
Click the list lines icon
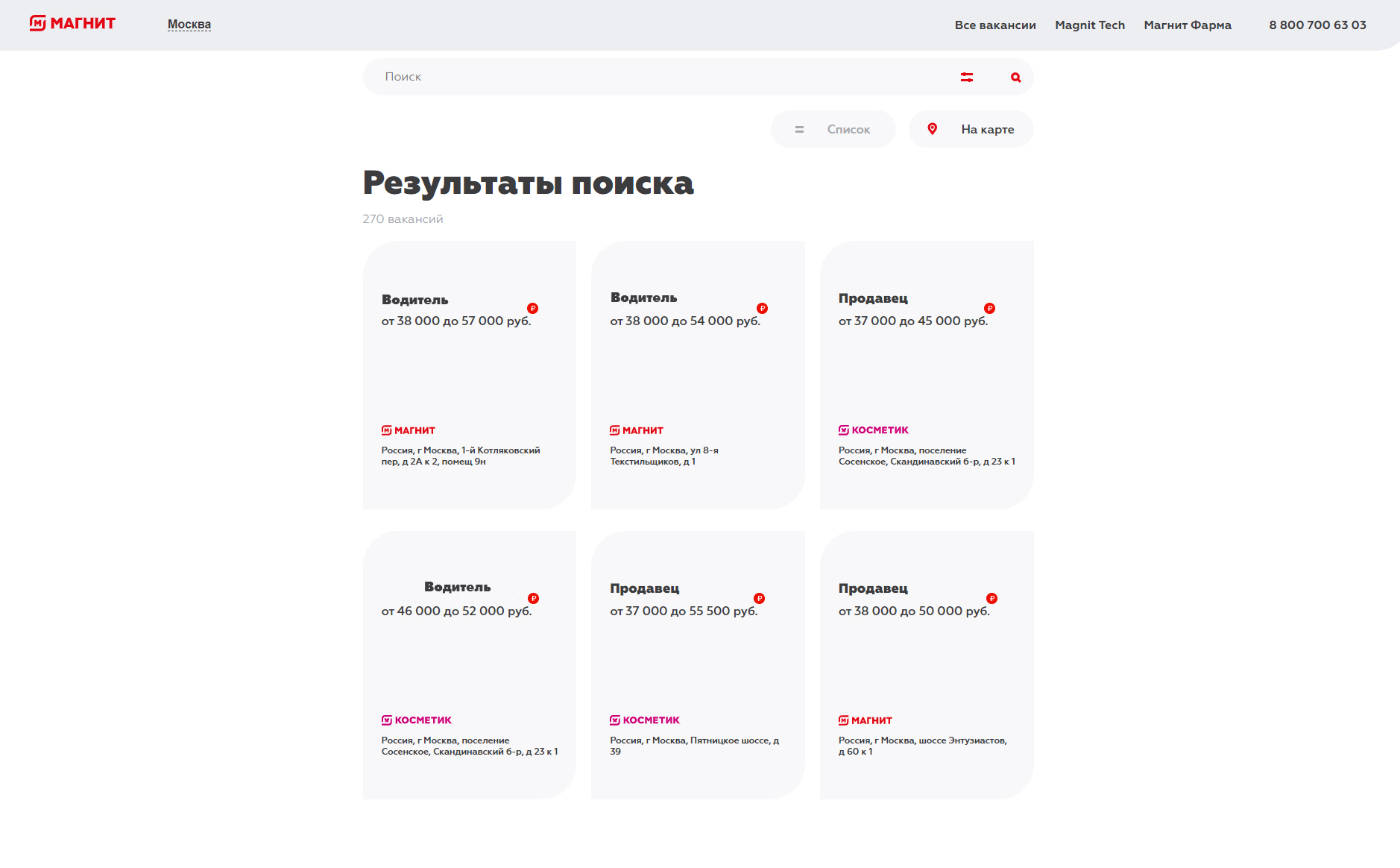click(799, 129)
